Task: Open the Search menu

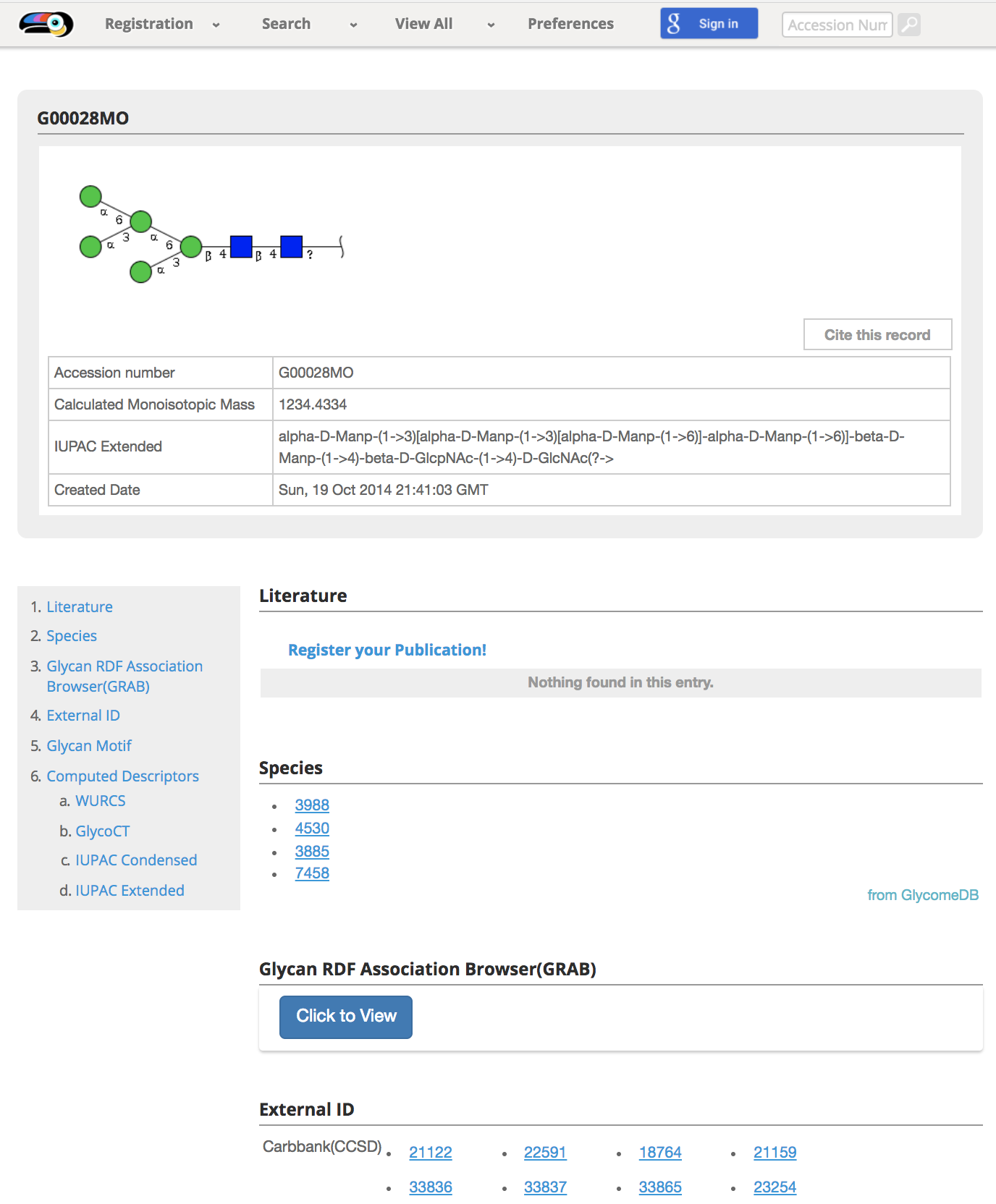Action: (286, 24)
